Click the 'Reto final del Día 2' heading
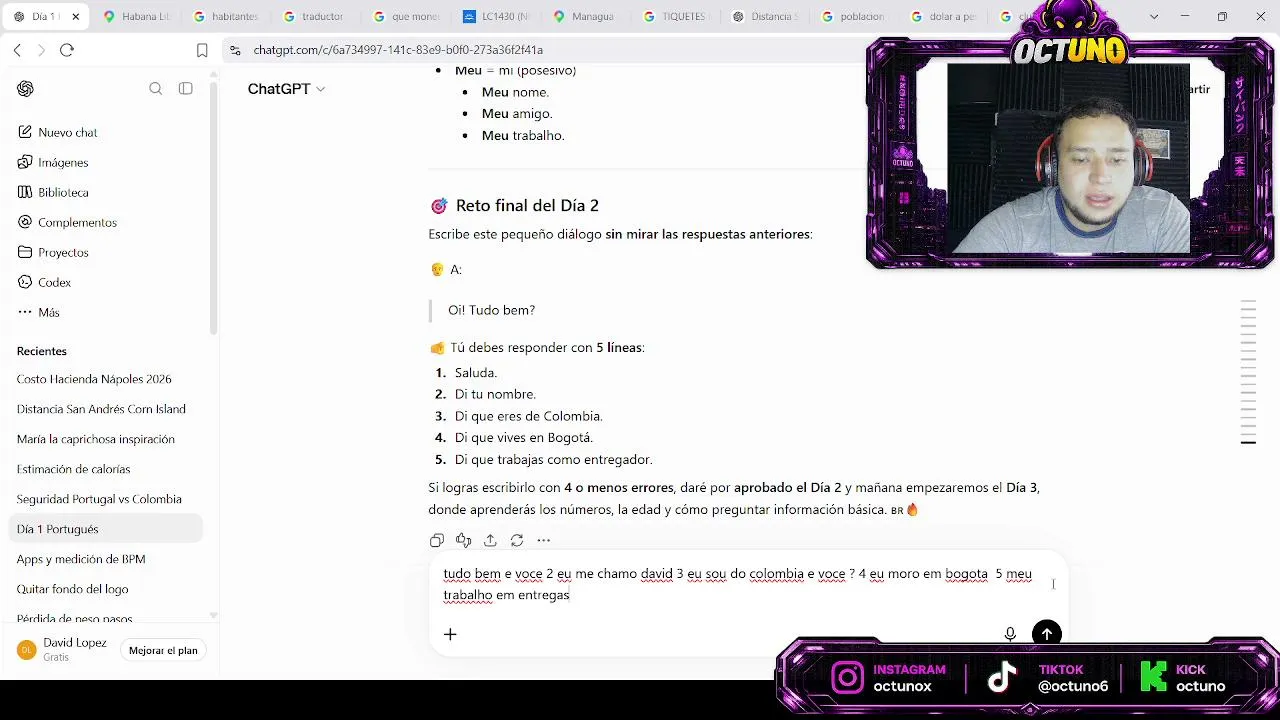This screenshot has width=1280, height=720. pyautogui.click(x=527, y=205)
